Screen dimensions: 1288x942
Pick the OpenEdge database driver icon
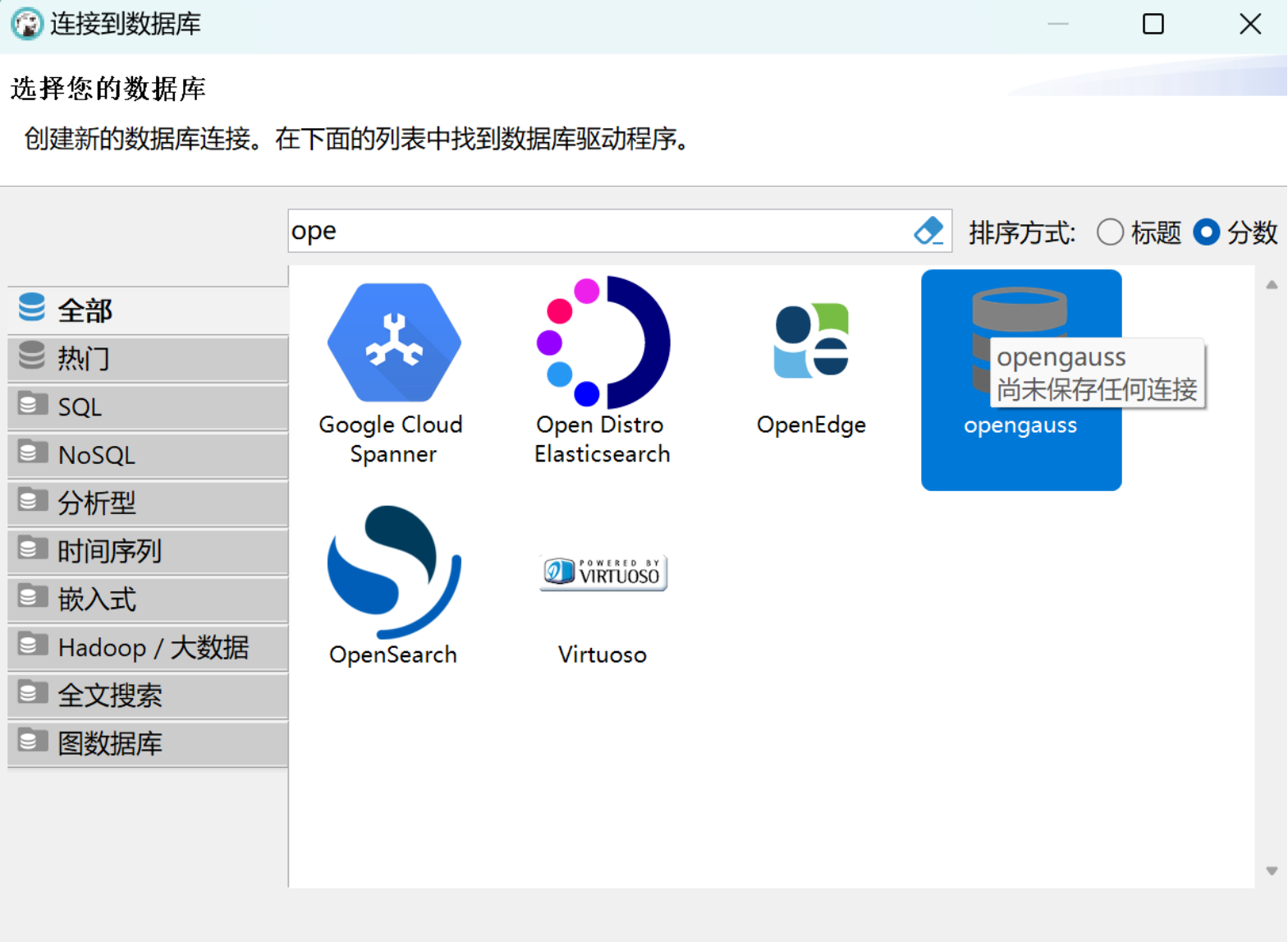tap(812, 341)
